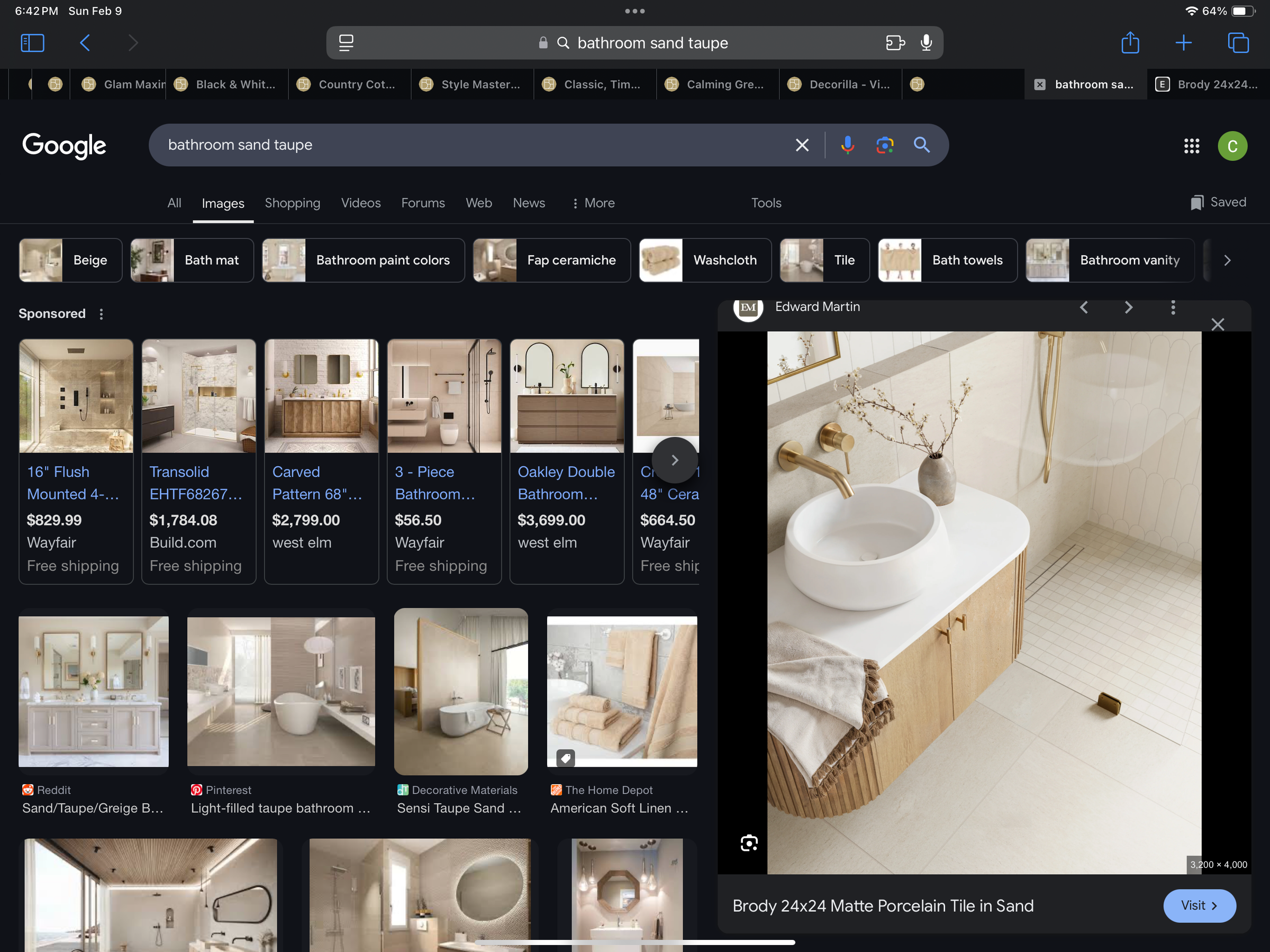Open the large Brody tile preview image
This screenshot has width=1270, height=952.
pyautogui.click(x=984, y=602)
